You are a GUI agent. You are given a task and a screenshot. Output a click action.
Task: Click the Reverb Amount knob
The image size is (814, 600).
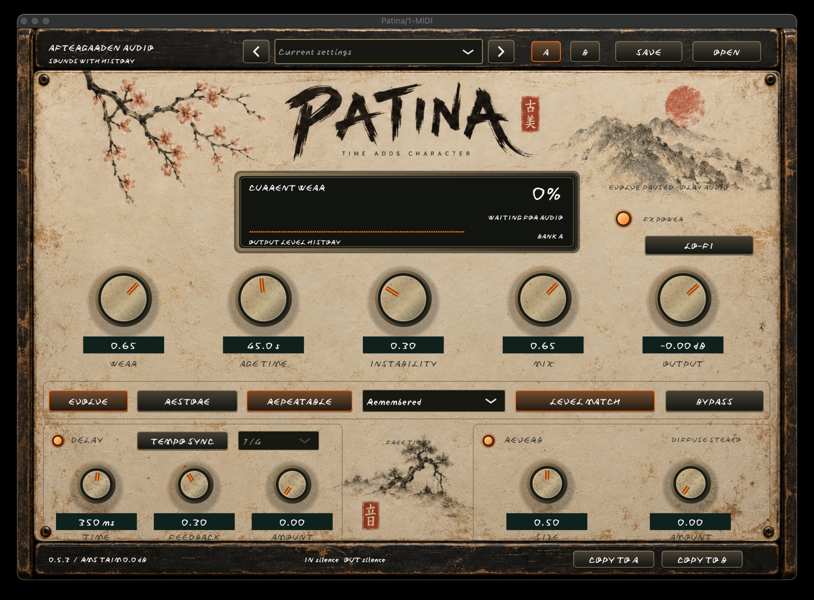(690, 484)
